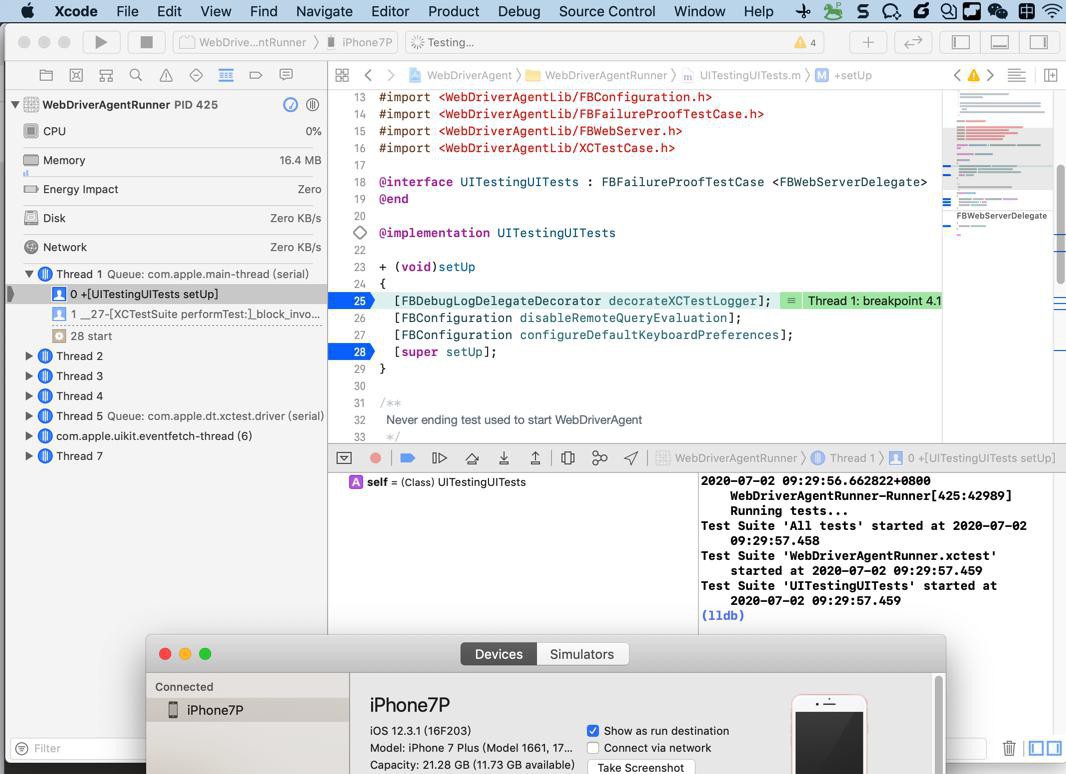Expand com.apple.uikit.eventfetch-thread (6)
Viewport: 1066px width, 774px height.
(29, 436)
